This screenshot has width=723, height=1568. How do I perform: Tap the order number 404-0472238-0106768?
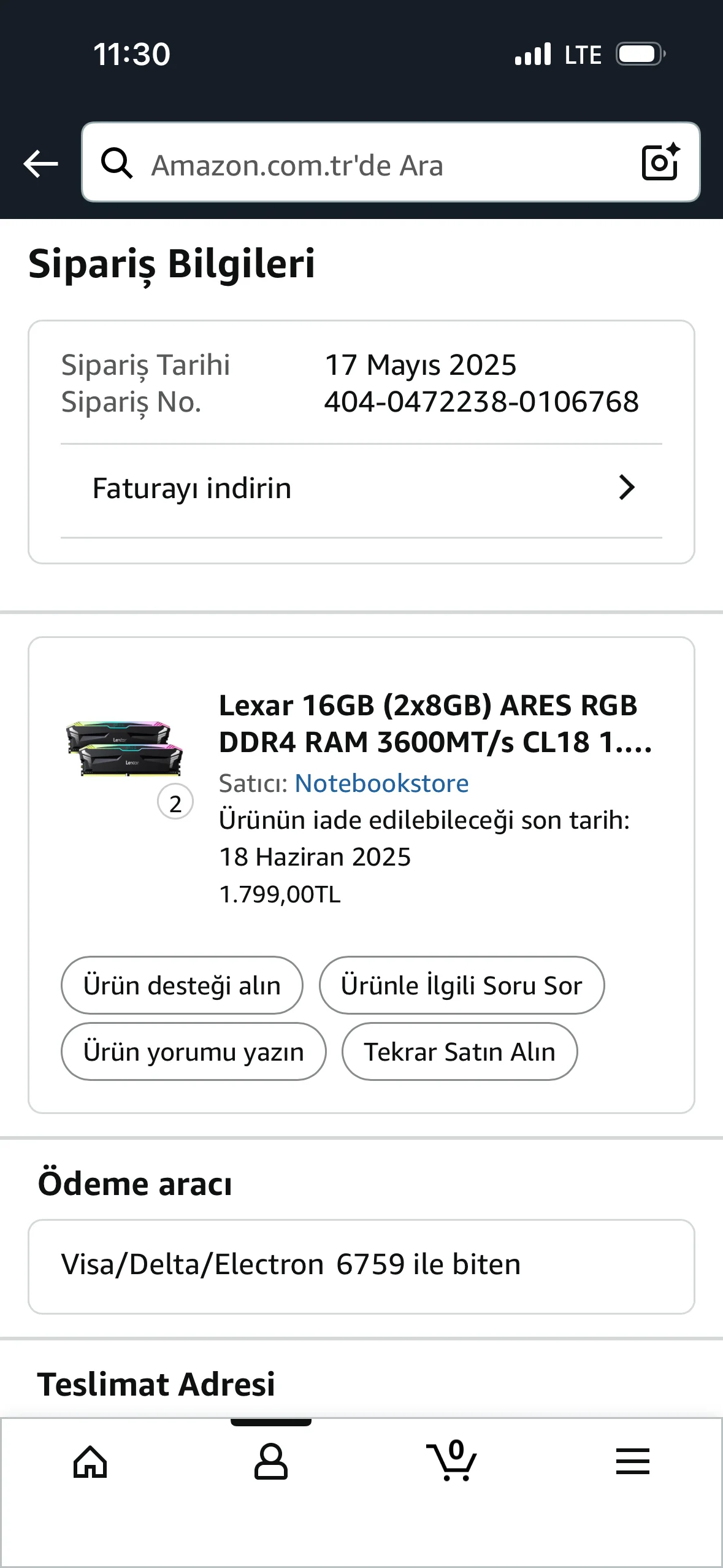pyautogui.click(x=481, y=402)
